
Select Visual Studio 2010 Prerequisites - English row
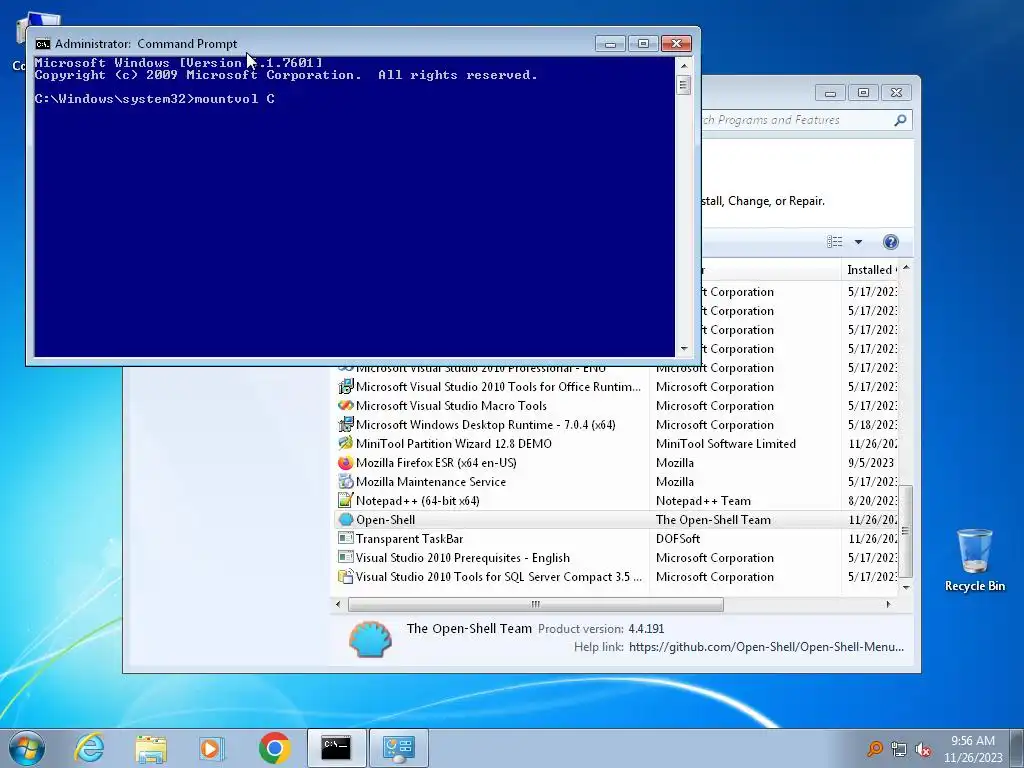pos(617,558)
